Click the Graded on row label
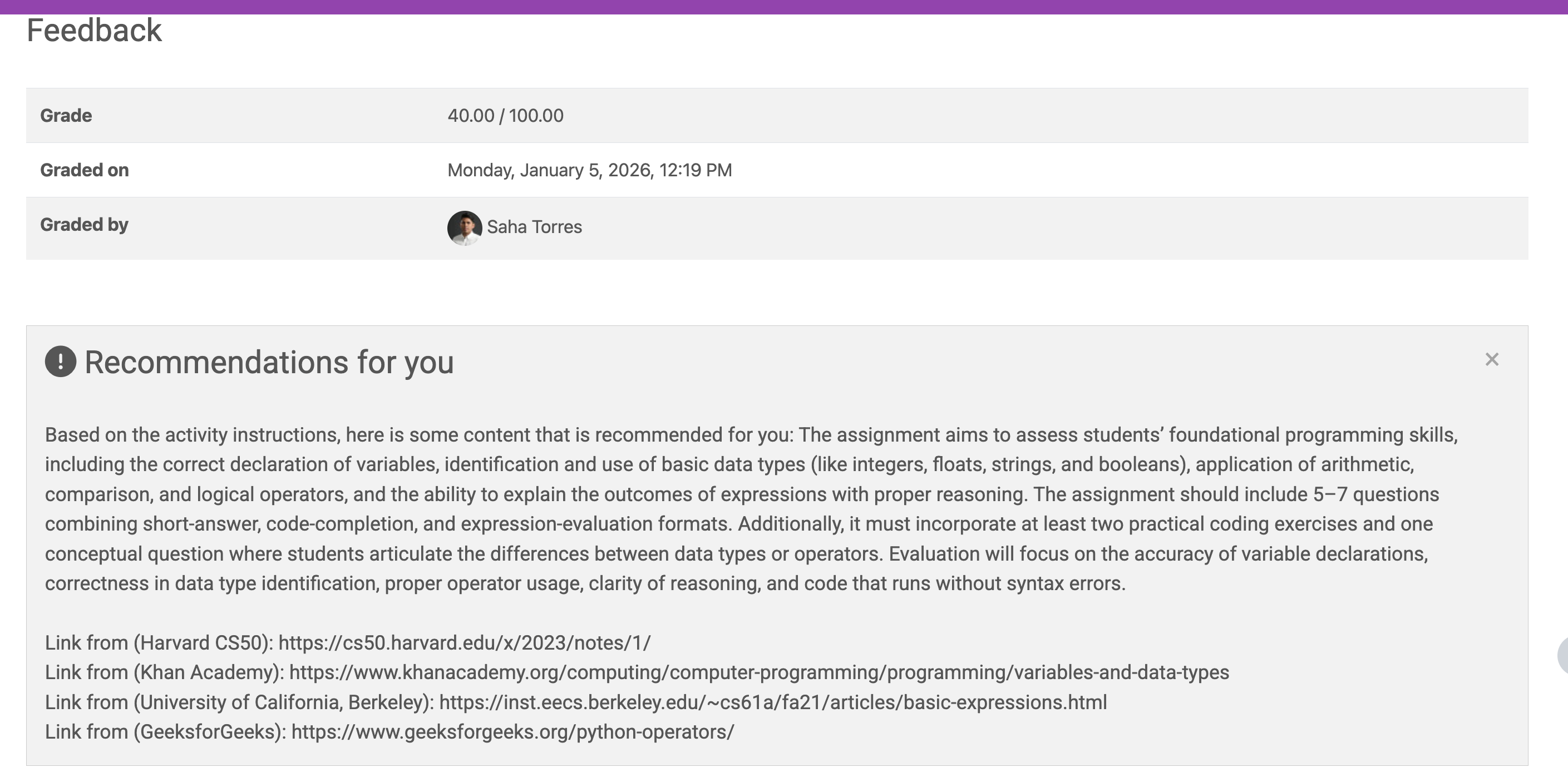 [84, 170]
